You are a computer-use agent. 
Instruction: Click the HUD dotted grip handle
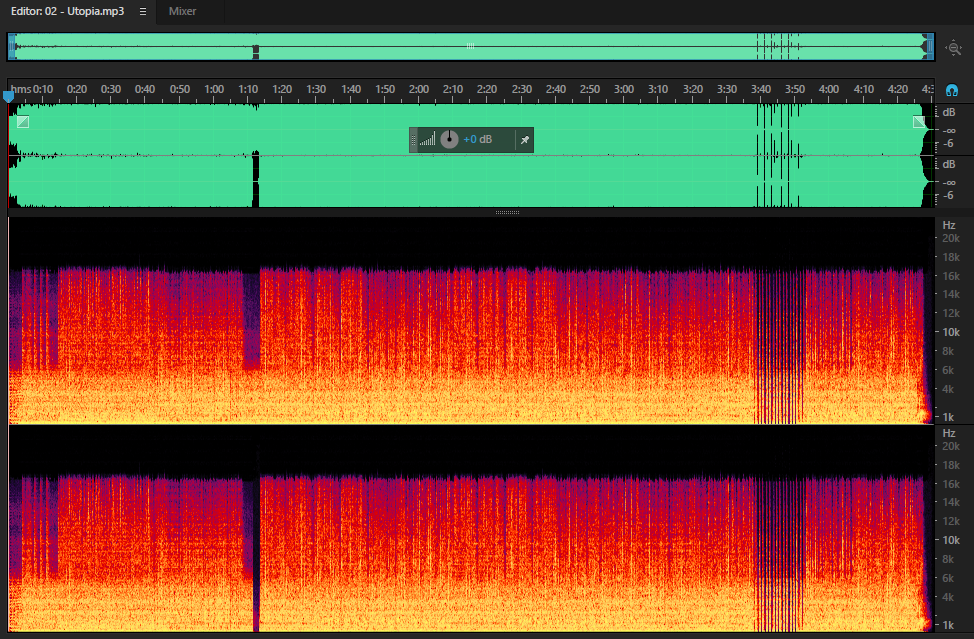click(414, 140)
